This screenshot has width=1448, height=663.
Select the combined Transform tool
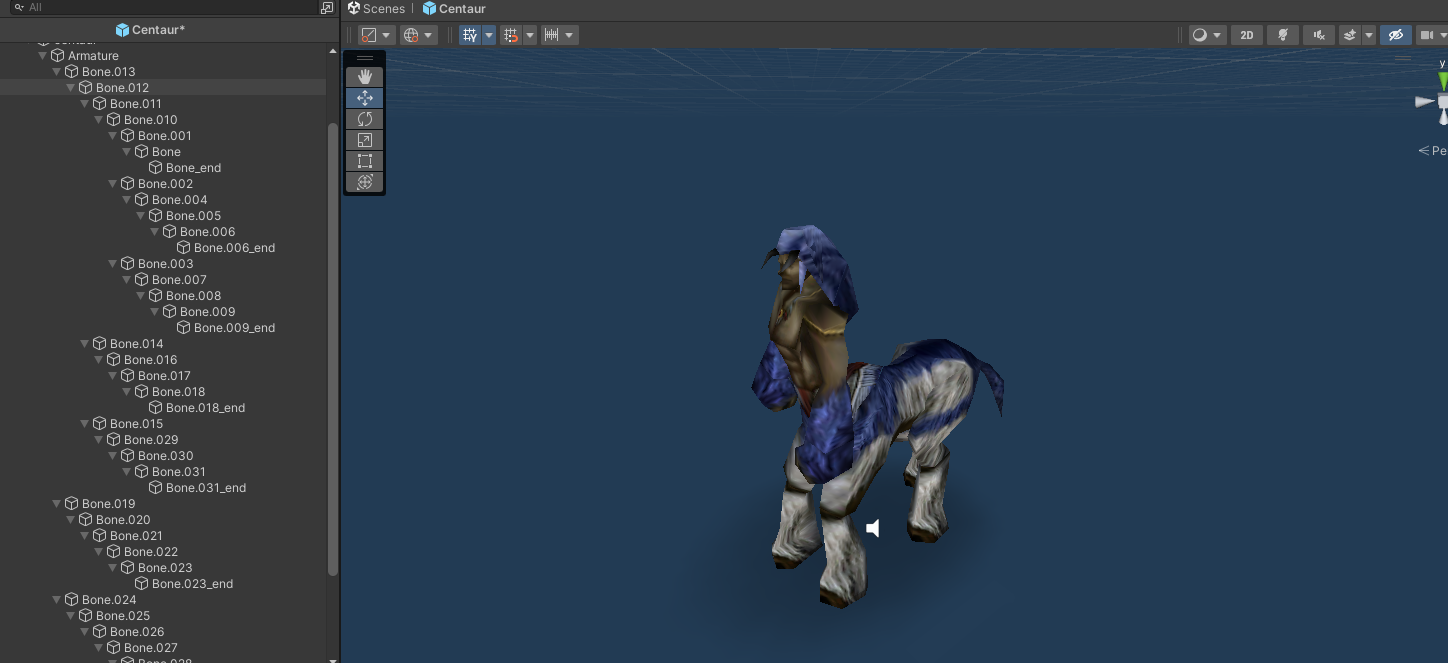pos(364,182)
